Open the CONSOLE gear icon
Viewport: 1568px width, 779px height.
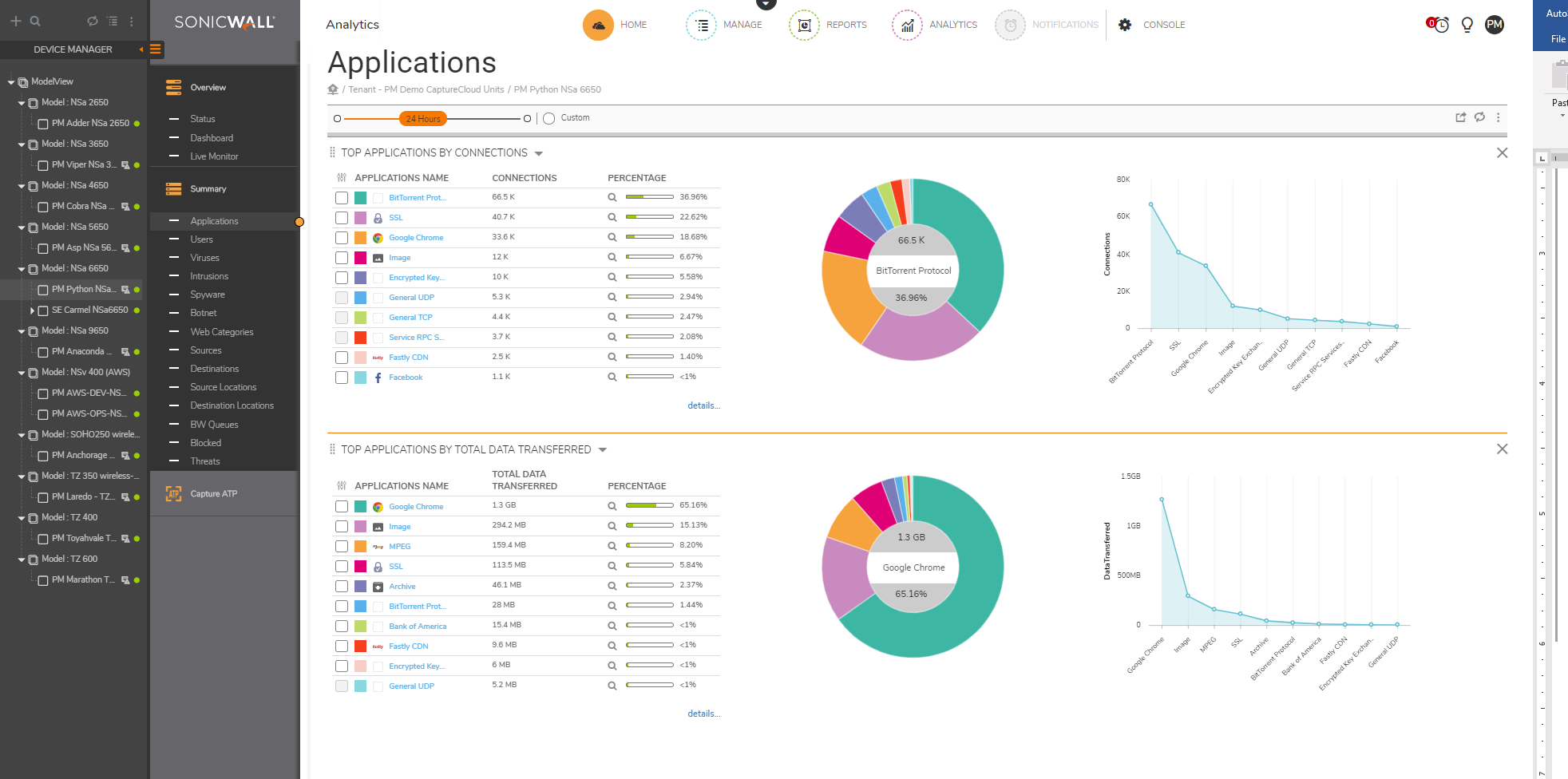(1125, 25)
